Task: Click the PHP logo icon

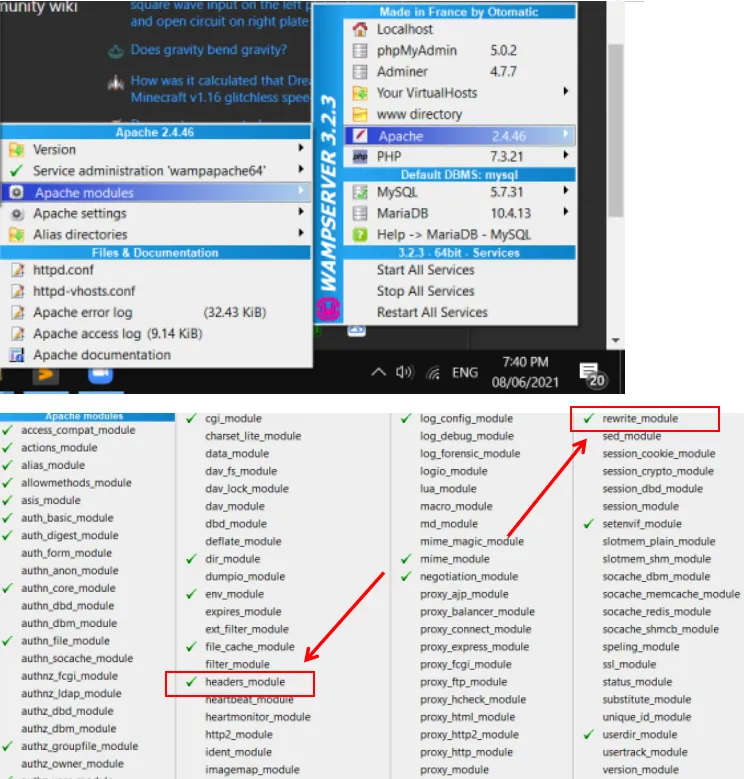Action: [360, 156]
